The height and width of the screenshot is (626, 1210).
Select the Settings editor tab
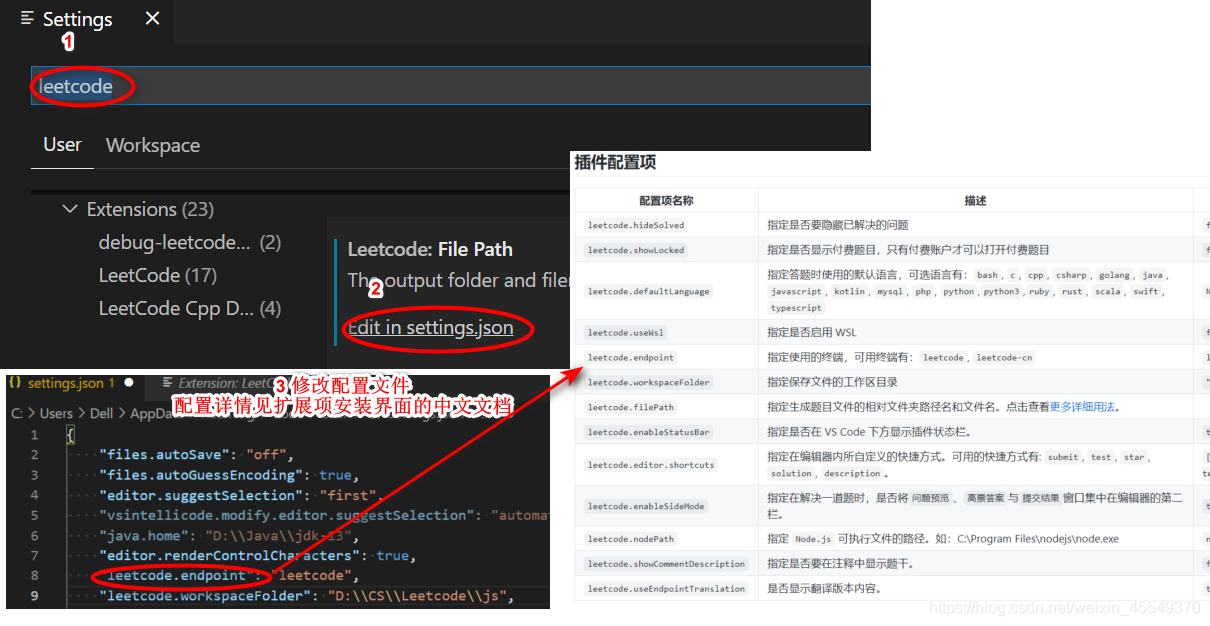[x=88, y=19]
